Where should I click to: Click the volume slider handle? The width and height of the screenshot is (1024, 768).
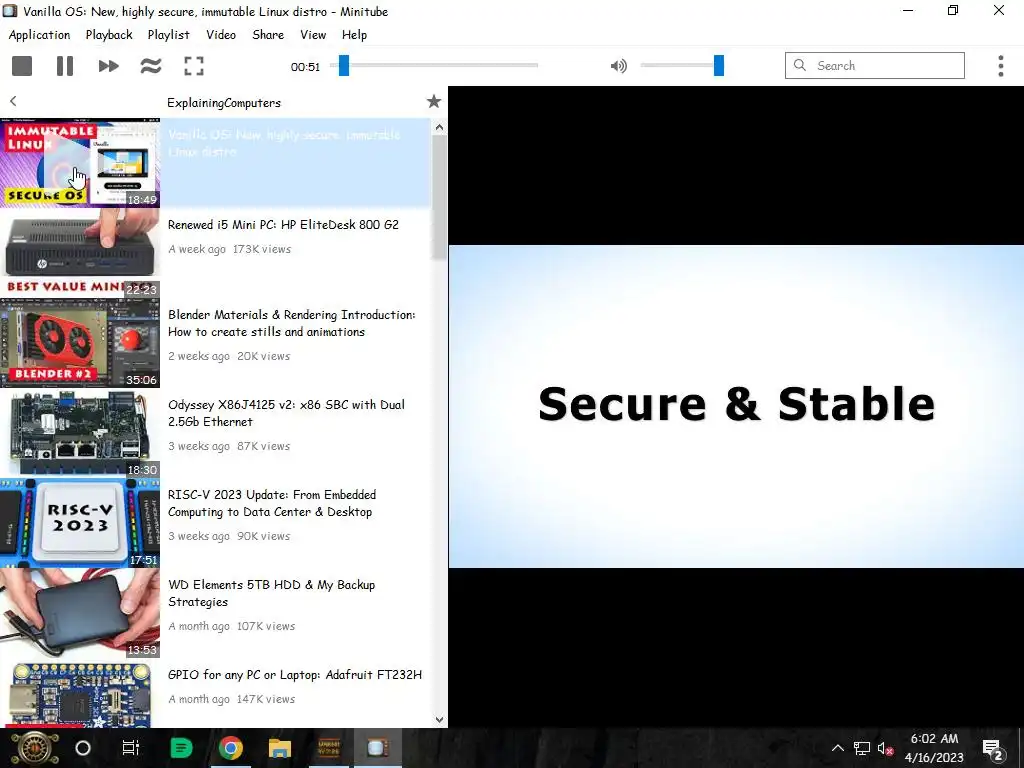point(719,65)
